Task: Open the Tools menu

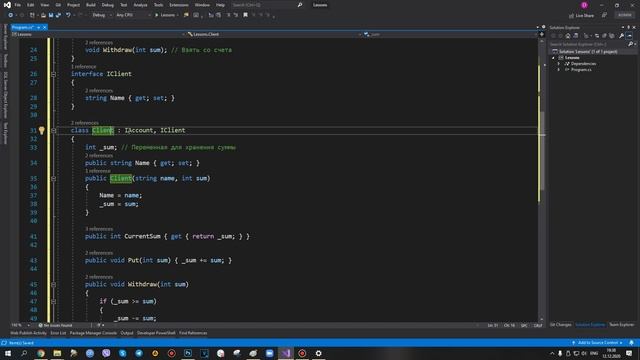Action: 158,5
